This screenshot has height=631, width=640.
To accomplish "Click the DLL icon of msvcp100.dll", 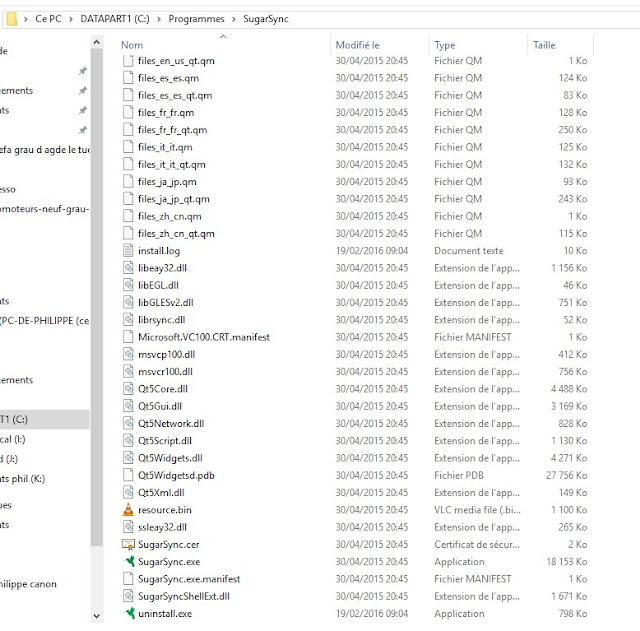I will click(128, 354).
